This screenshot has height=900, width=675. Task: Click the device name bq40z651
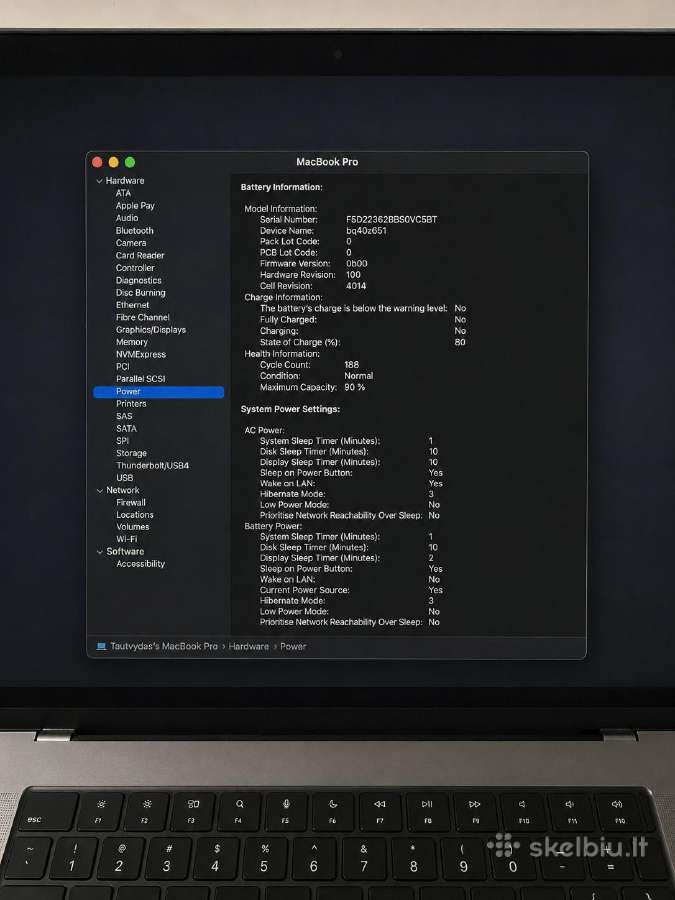366,230
